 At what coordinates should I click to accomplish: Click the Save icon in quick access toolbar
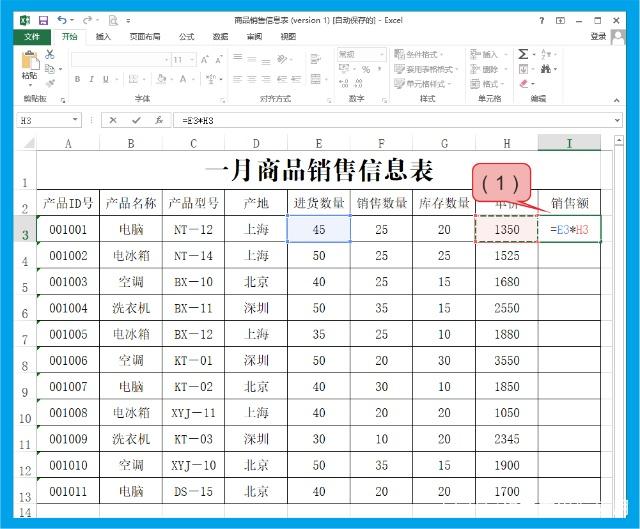43,20
